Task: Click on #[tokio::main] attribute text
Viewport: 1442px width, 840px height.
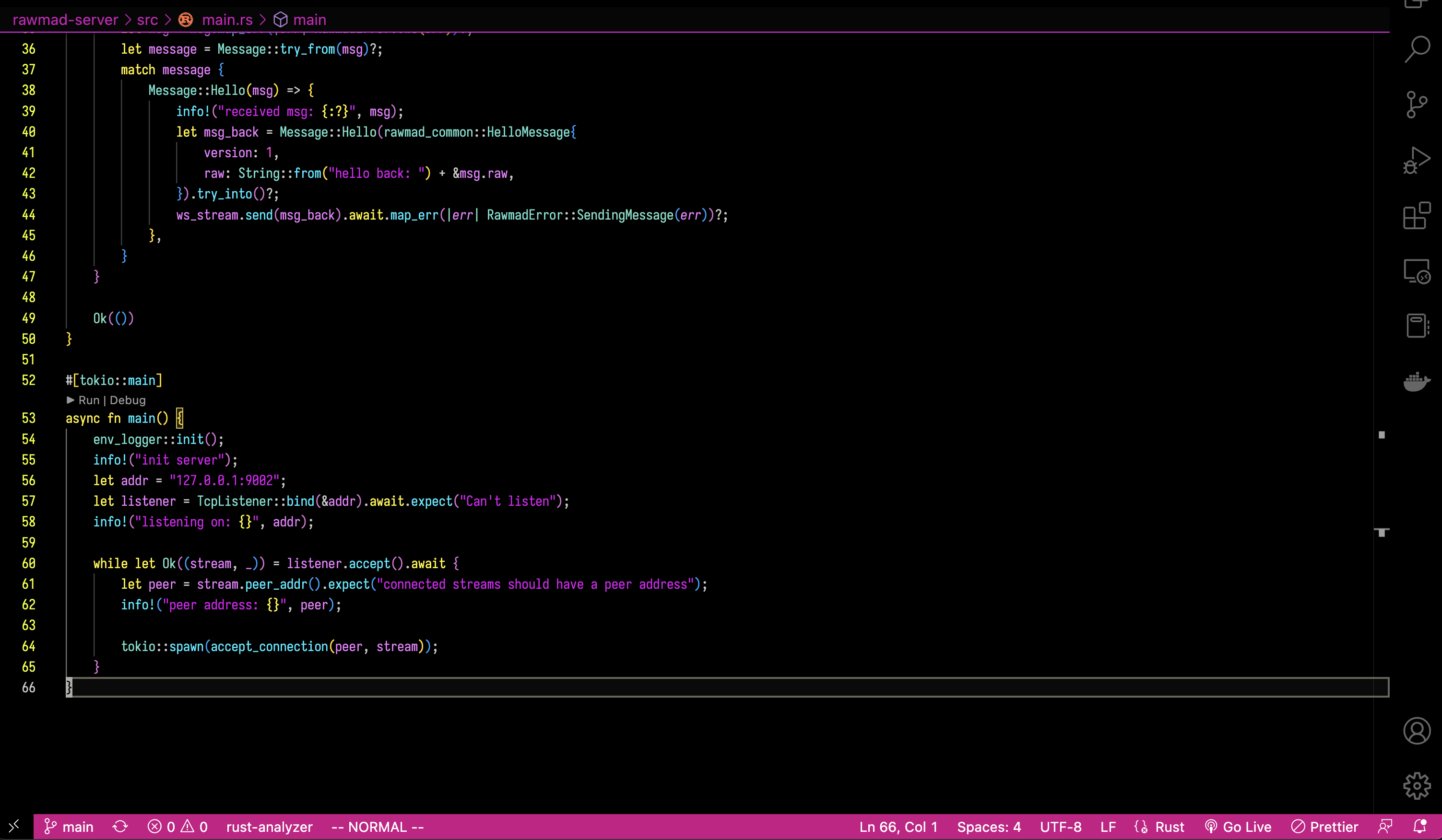Action: (114, 380)
